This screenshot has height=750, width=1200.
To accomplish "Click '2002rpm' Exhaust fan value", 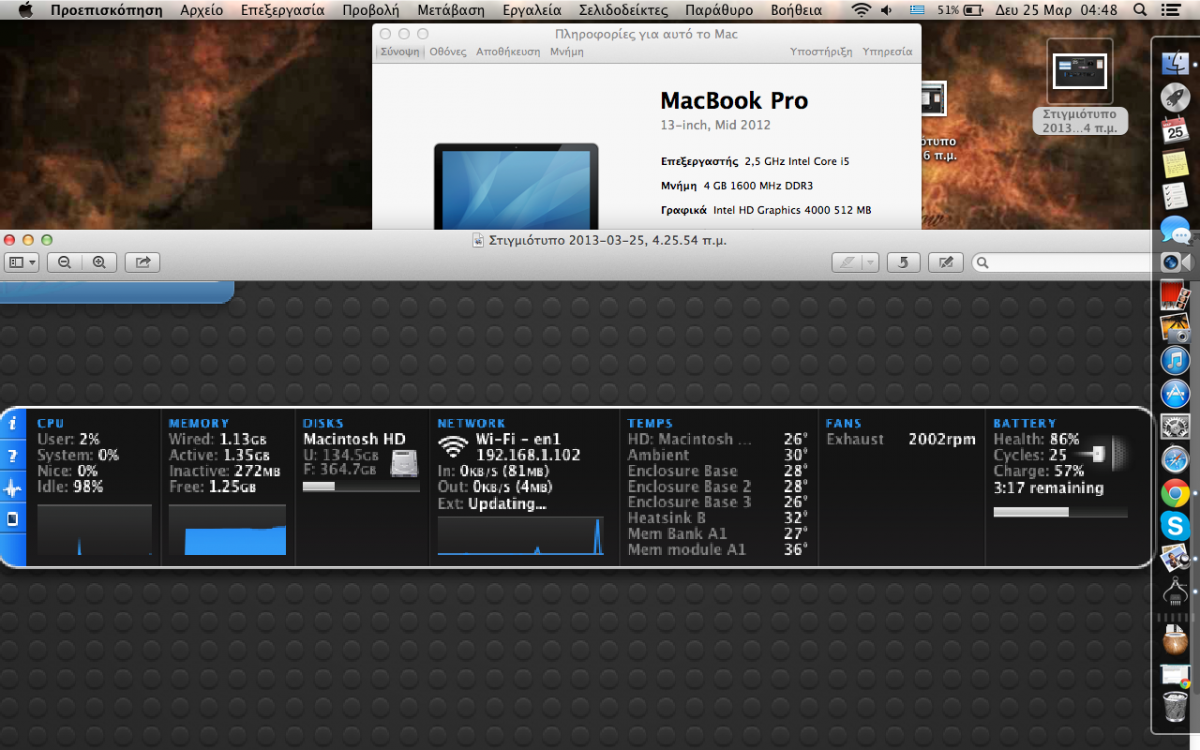I will pyautogui.click(x=941, y=439).
